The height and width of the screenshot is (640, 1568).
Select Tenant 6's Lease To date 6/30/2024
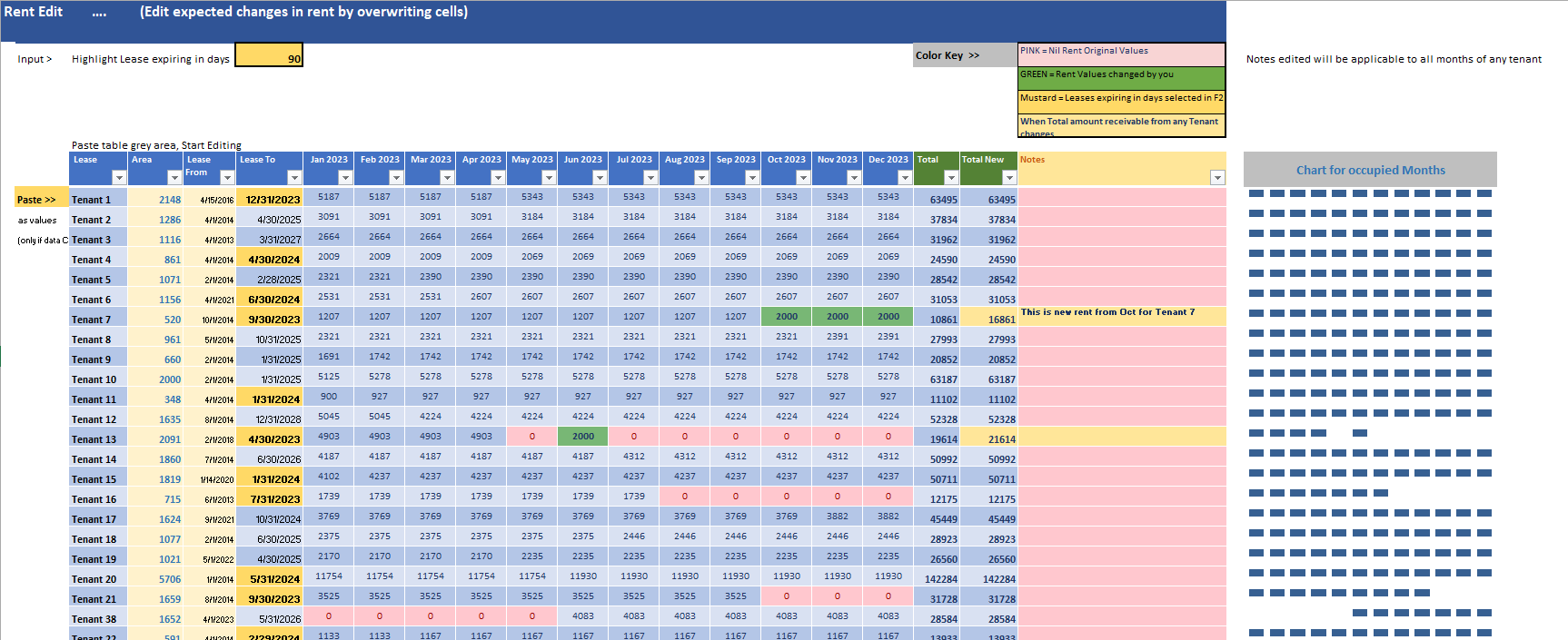coord(270,299)
